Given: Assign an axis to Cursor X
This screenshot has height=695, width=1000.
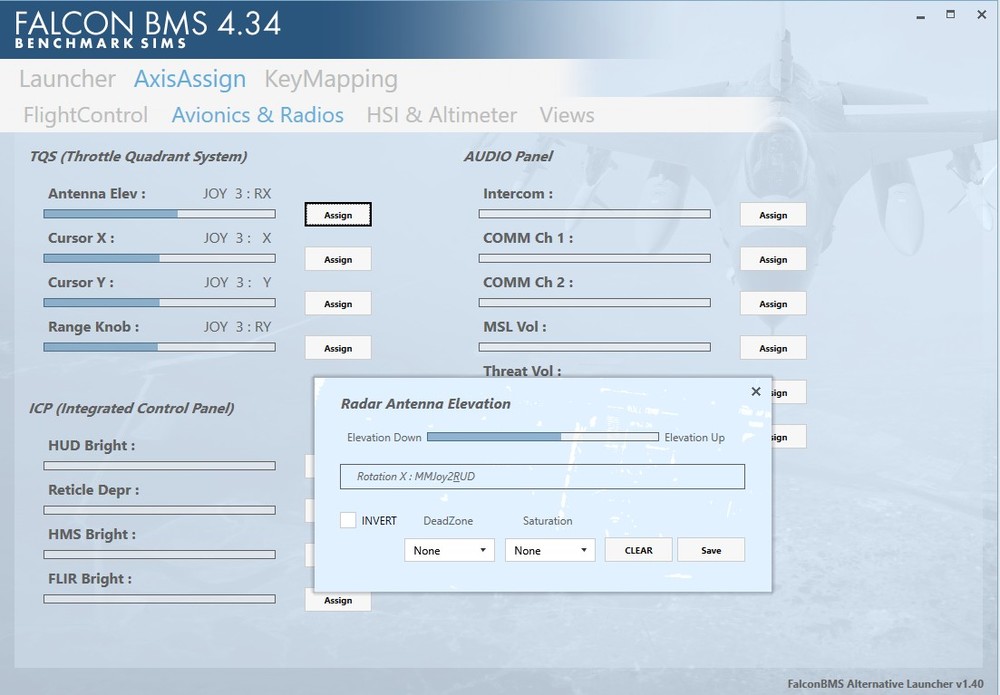Looking at the screenshot, I should (338, 259).
